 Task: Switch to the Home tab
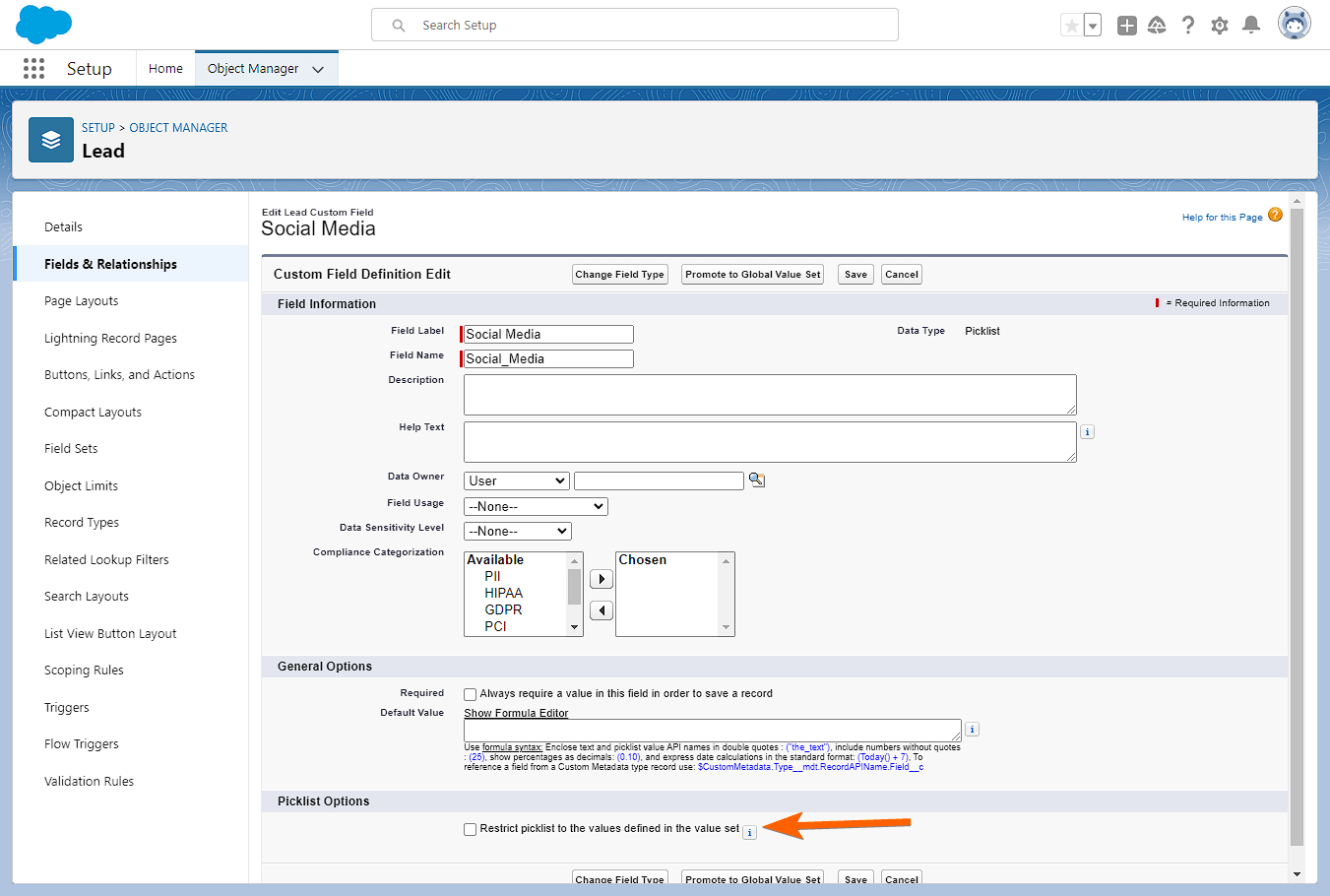pyautogui.click(x=165, y=68)
